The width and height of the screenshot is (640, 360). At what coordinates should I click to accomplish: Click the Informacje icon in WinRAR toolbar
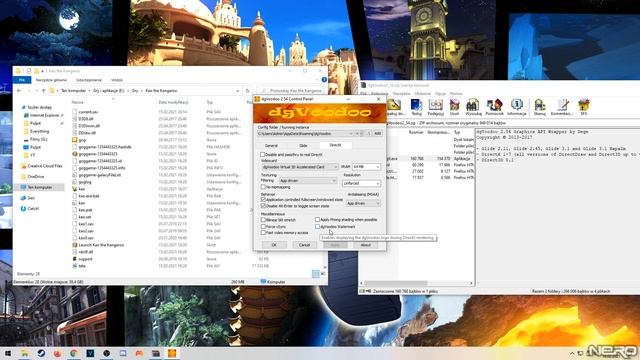tap(517, 107)
